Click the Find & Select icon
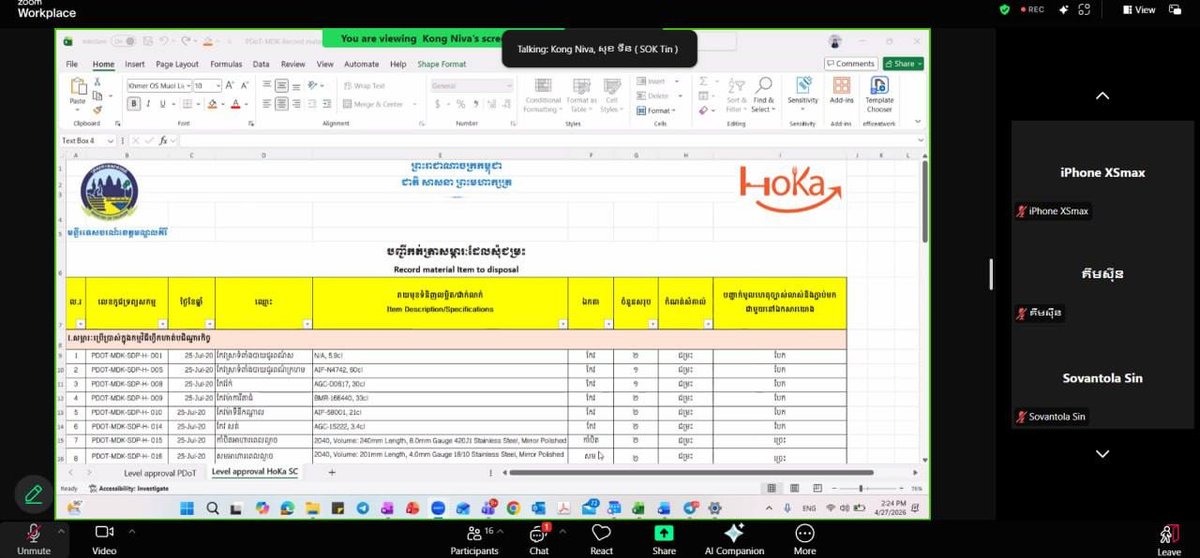 [763, 94]
